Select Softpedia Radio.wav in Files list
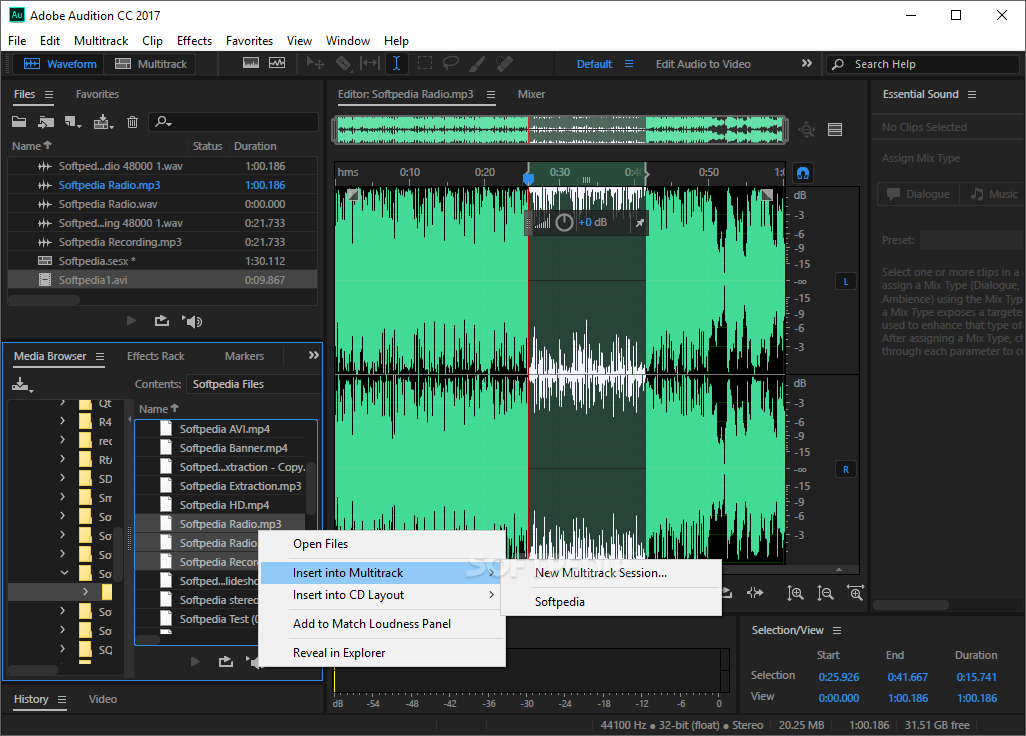 coord(162,204)
